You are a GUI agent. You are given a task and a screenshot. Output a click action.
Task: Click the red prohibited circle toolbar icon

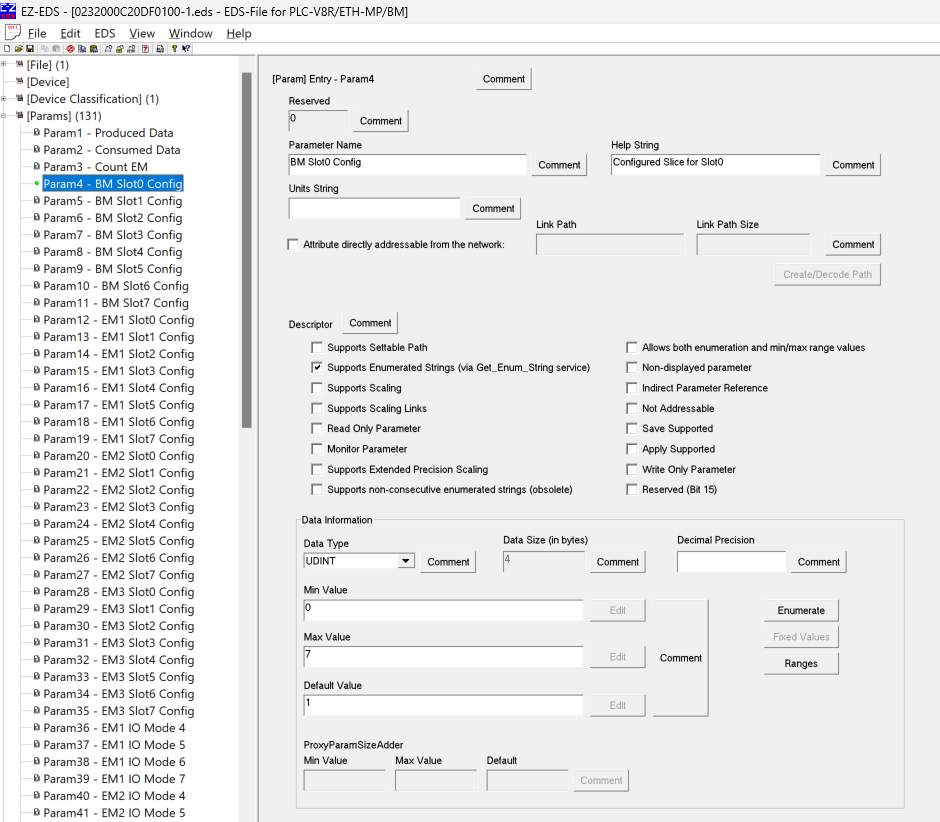click(70, 49)
